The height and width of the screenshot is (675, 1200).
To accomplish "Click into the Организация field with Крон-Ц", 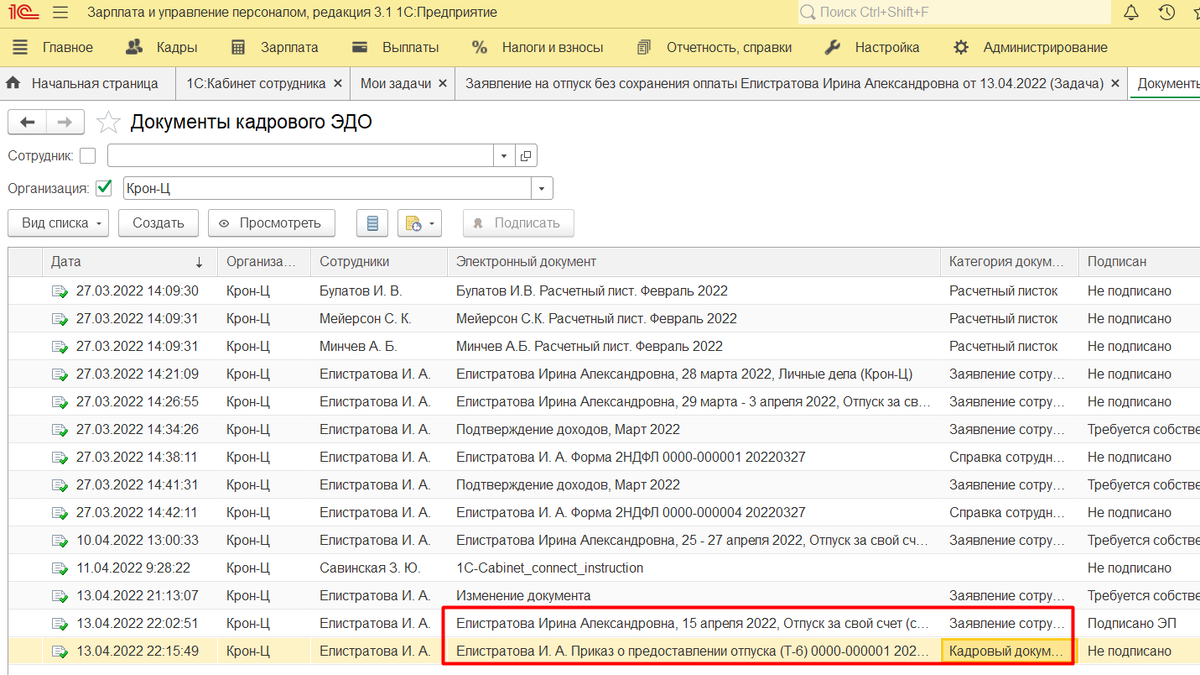I will tap(327, 188).
